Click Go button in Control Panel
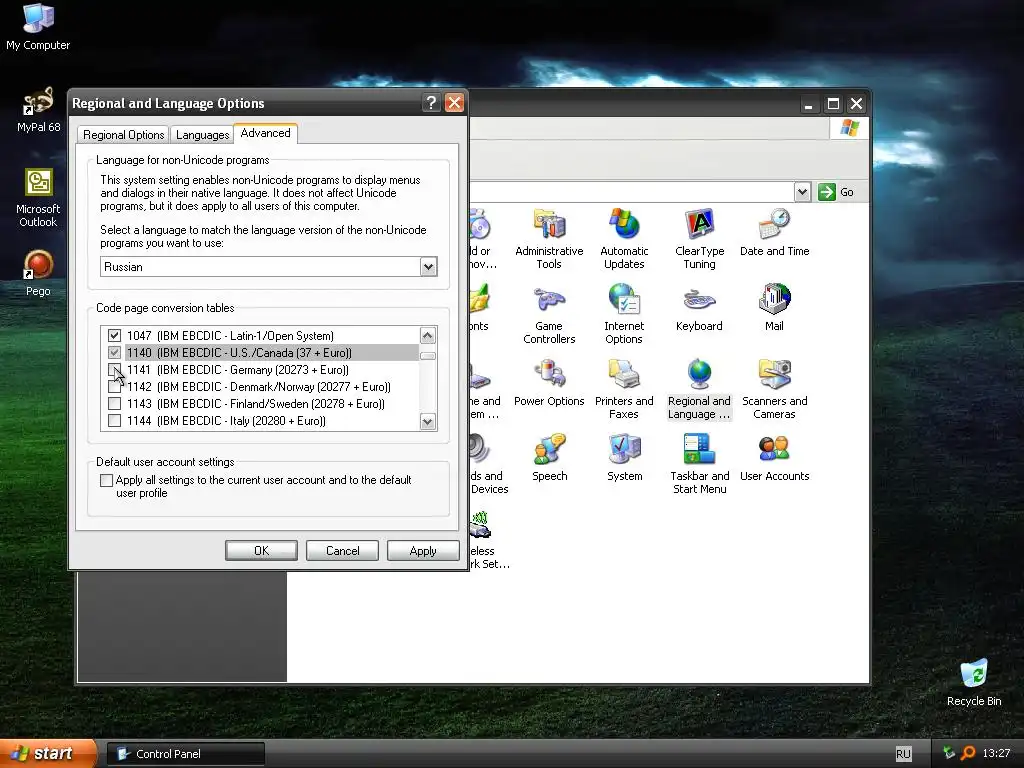The width and height of the screenshot is (1024, 768). 837,192
